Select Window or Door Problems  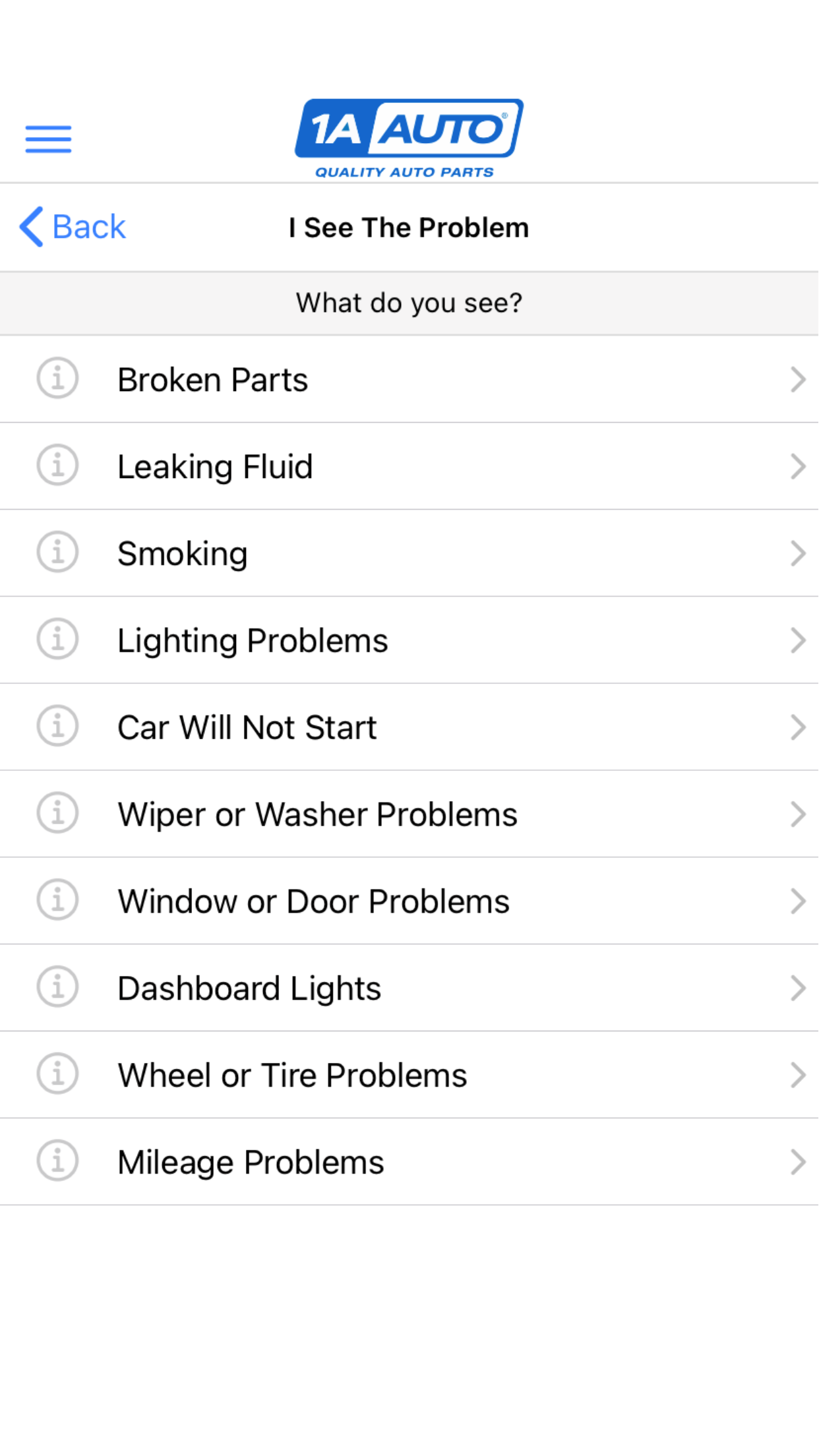313,901
